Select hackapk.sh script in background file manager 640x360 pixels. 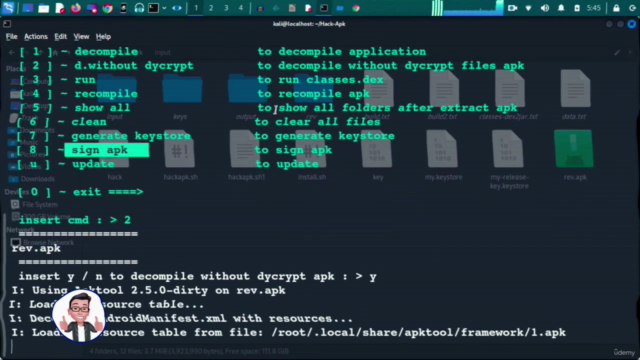point(180,155)
